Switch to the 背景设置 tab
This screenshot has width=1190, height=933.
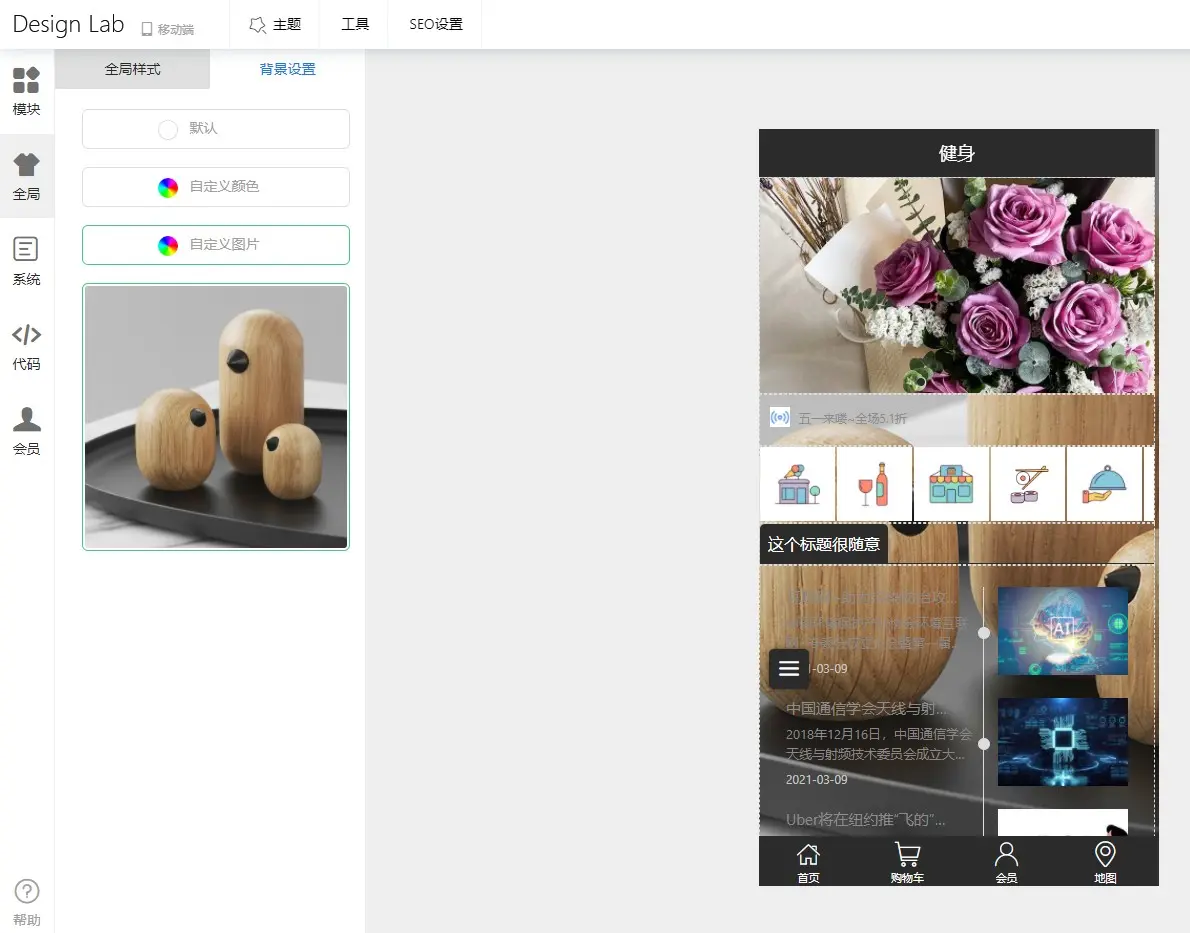pyautogui.click(x=288, y=69)
